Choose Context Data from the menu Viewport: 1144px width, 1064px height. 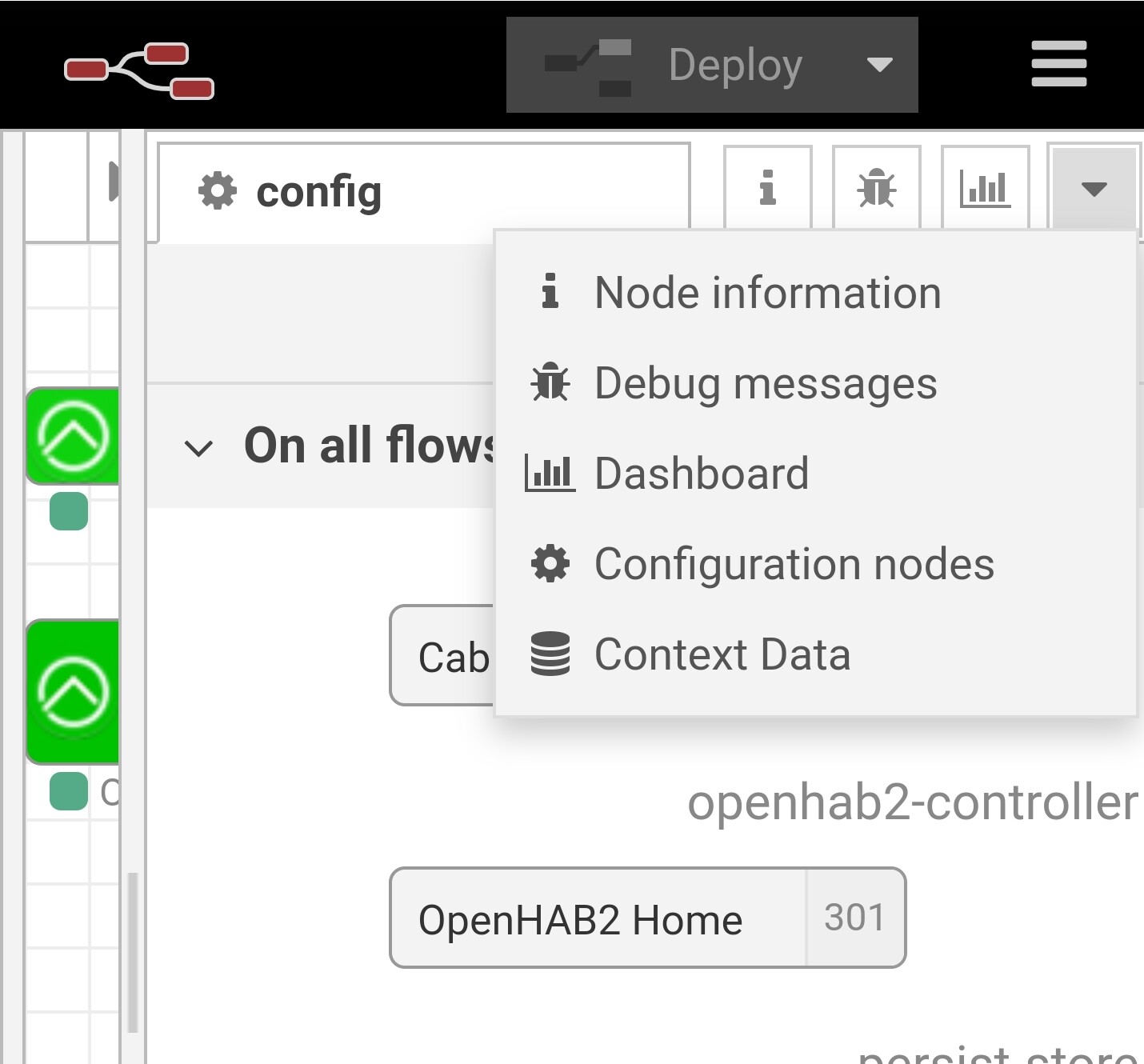click(816, 654)
